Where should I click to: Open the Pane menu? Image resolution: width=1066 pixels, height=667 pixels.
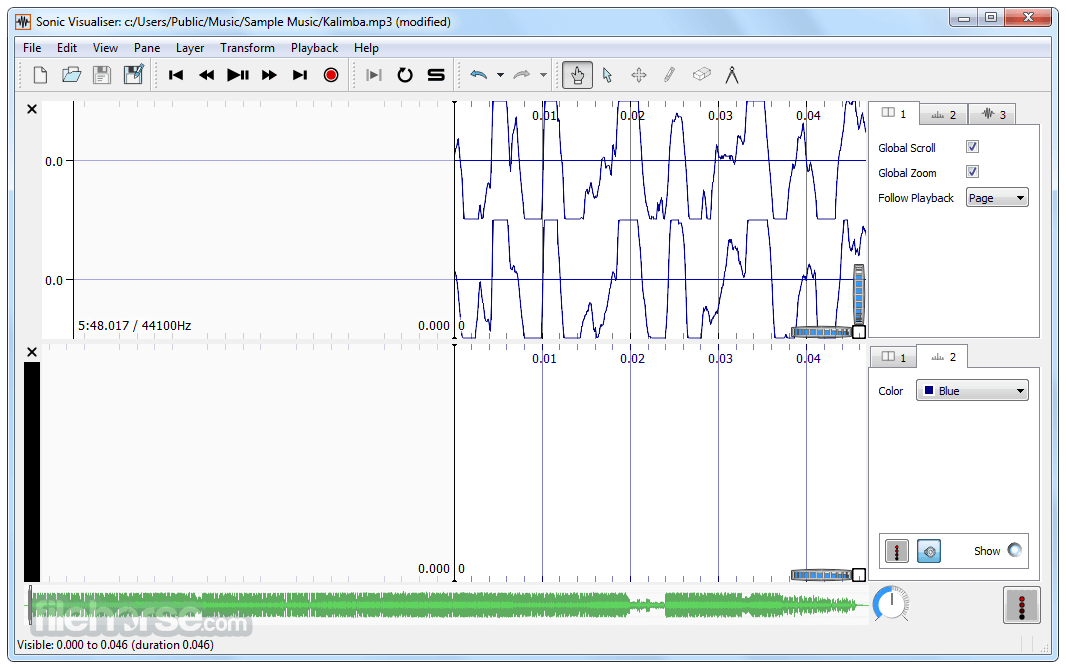(x=147, y=48)
